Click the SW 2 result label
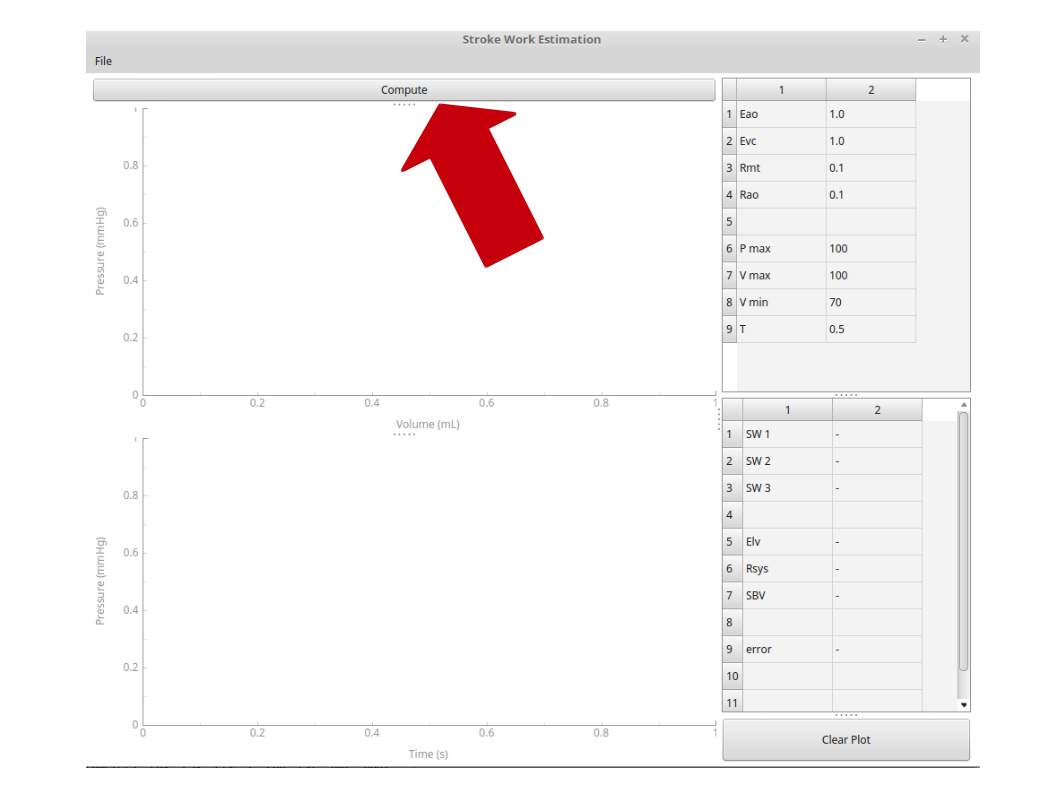The height and width of the screenshot is (794, 1058). pyautogui.click(x=787, y=461)
